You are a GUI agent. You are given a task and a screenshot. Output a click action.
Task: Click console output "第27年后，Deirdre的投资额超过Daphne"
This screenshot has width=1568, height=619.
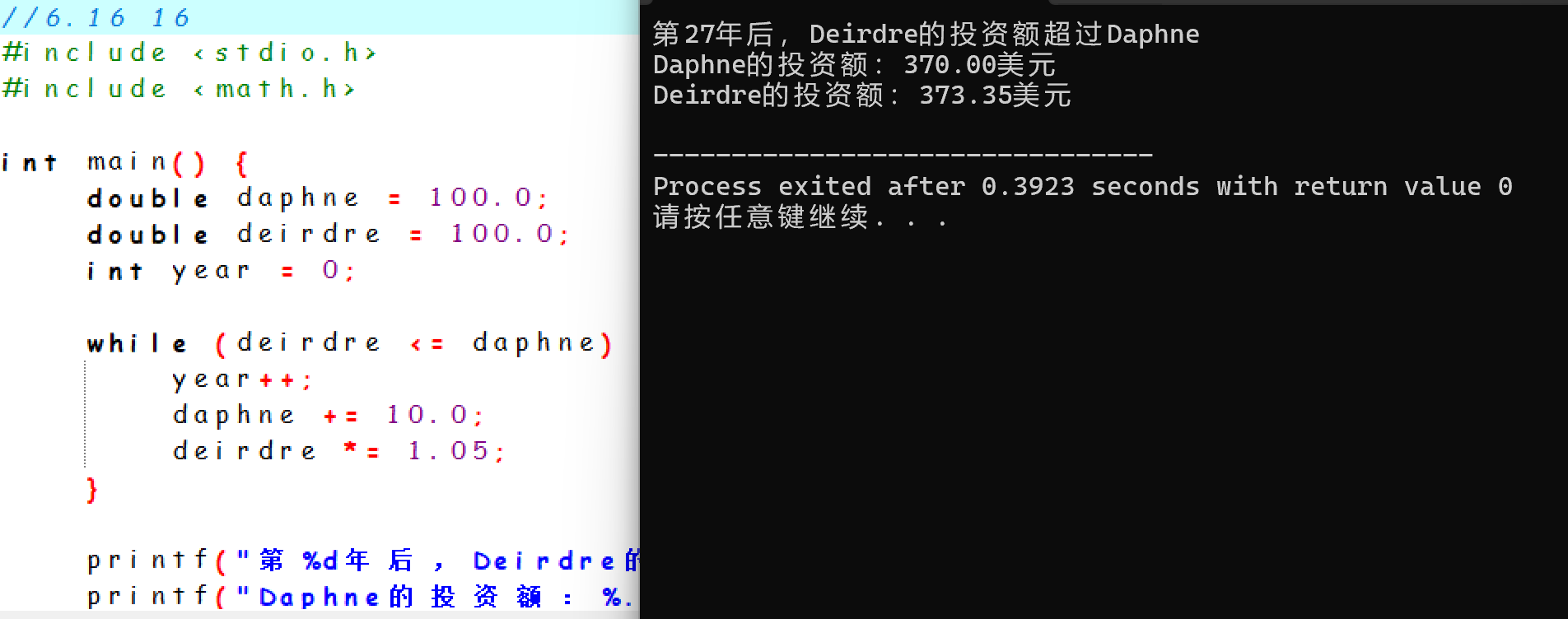coord(926,34)
